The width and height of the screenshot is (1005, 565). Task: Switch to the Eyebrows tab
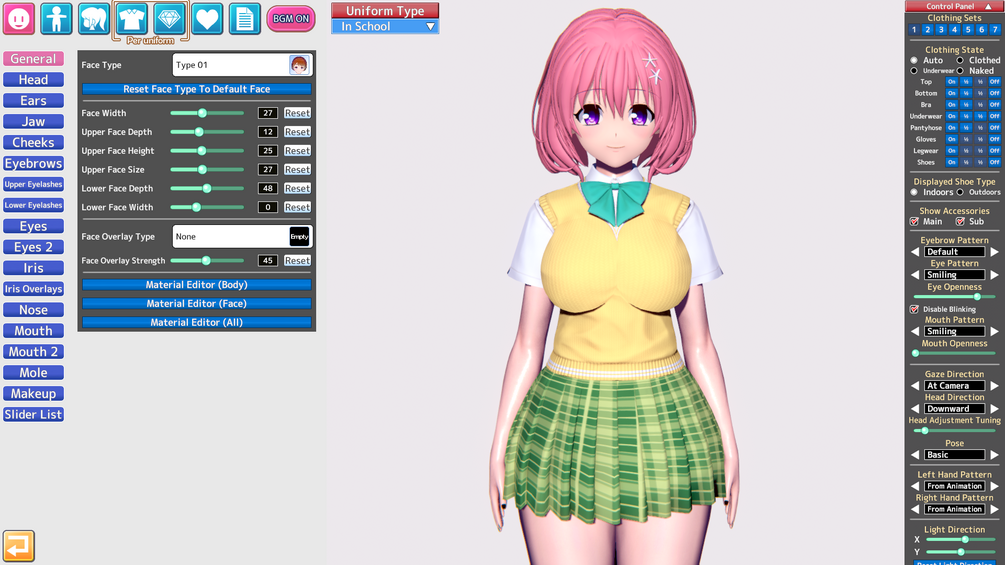[33, 163]
